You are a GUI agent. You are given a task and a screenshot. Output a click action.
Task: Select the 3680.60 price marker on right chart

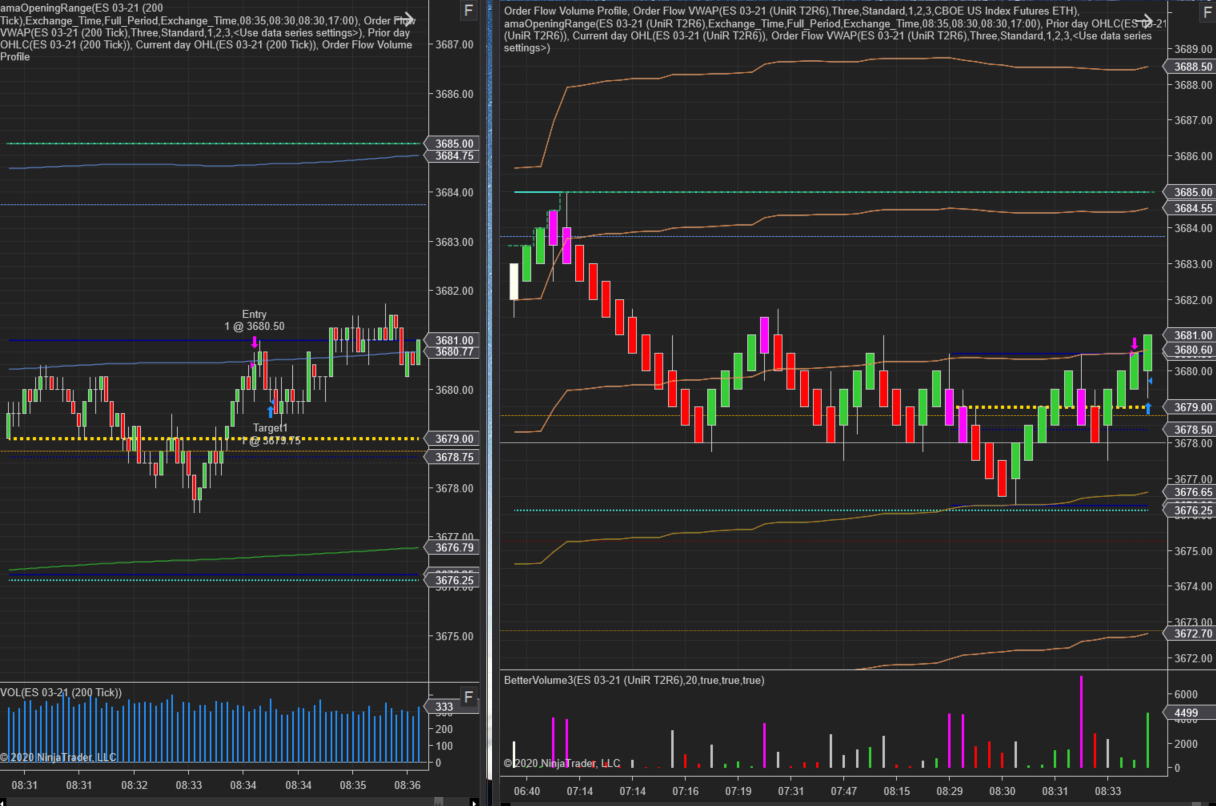(x=1187, y=350)
